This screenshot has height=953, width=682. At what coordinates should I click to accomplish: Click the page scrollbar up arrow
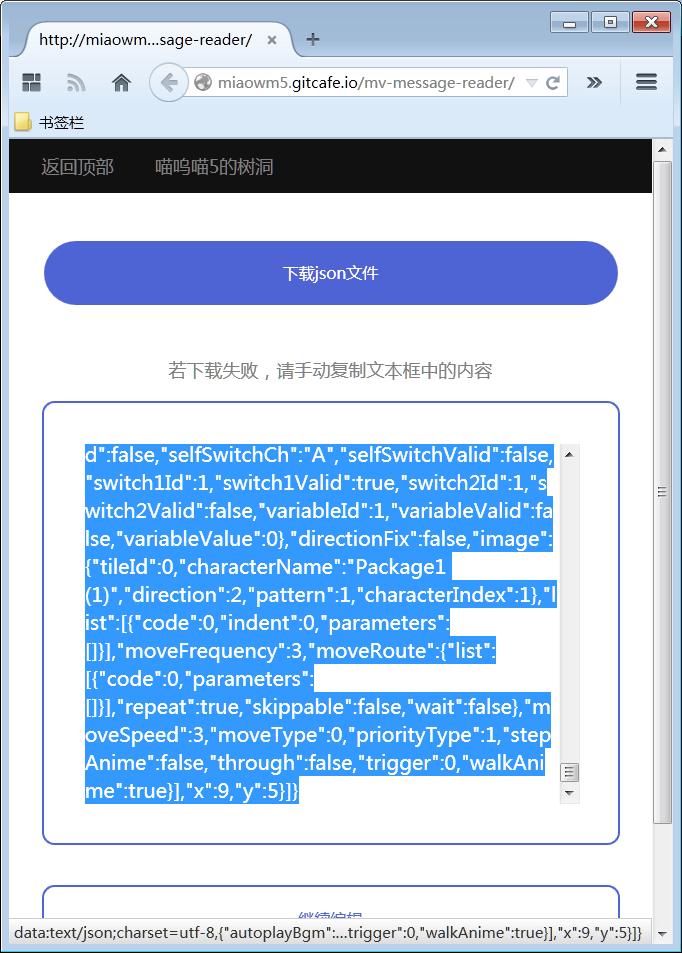[x=662, y=150]
